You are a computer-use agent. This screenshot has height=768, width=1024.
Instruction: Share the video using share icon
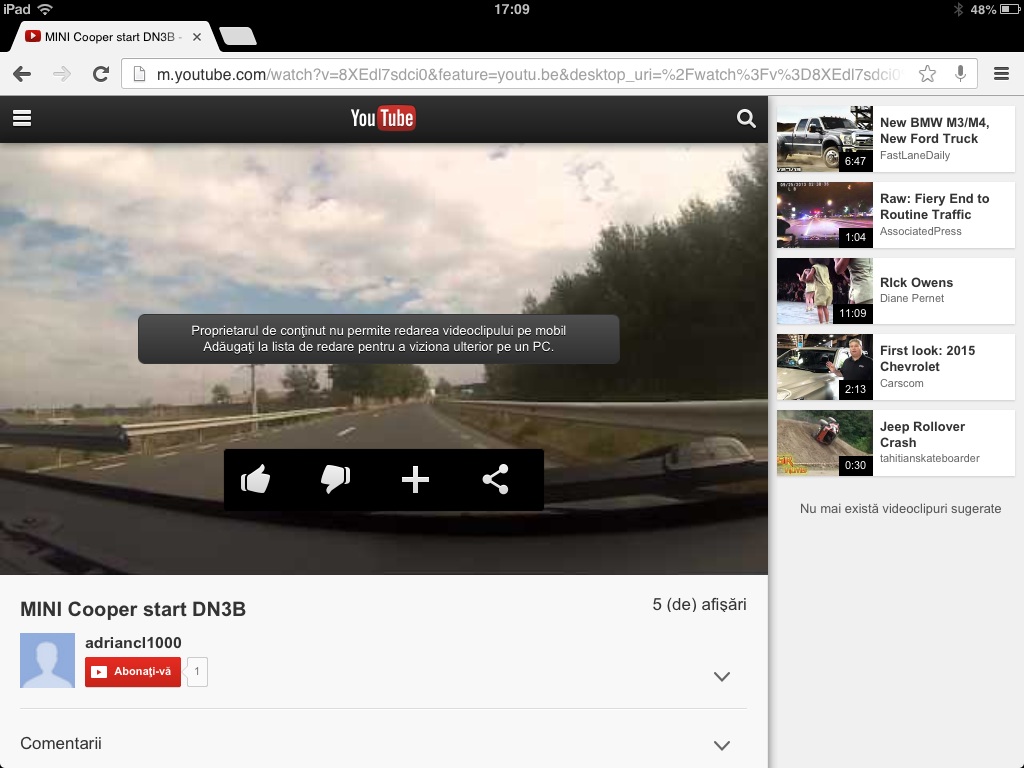(x=495, y=480)
